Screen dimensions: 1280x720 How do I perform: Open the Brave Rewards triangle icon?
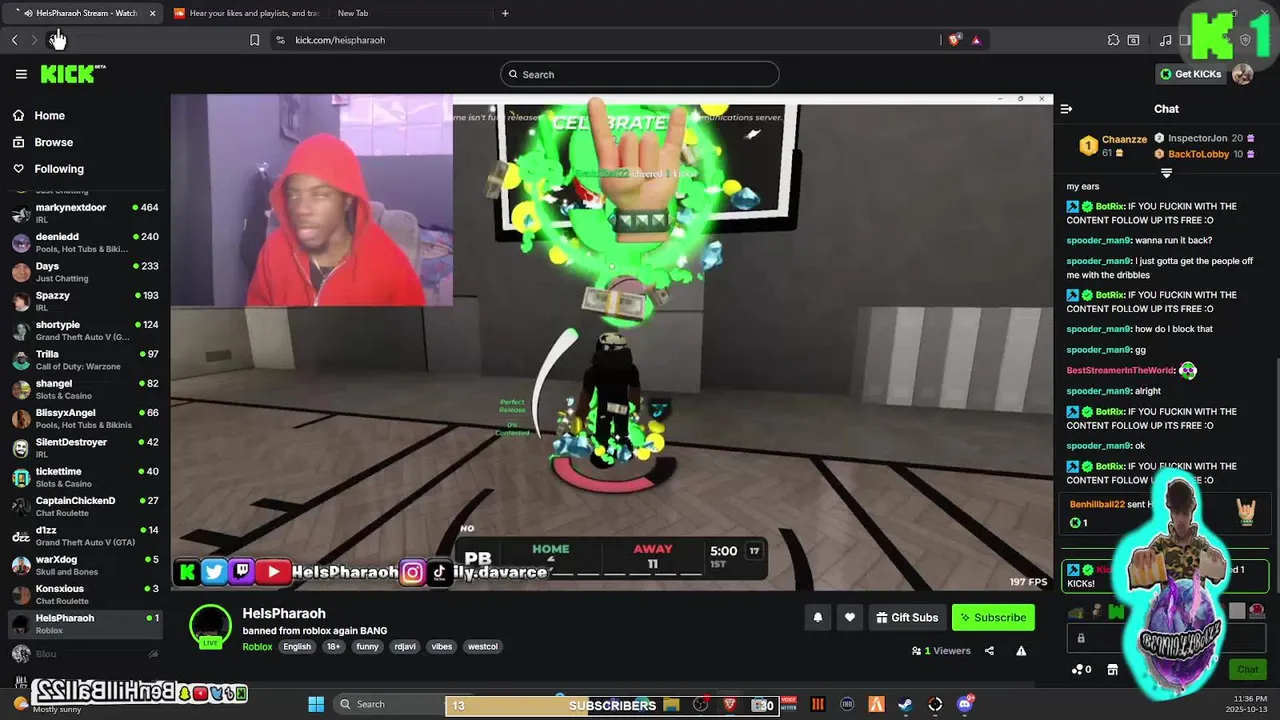click(976, 40)
